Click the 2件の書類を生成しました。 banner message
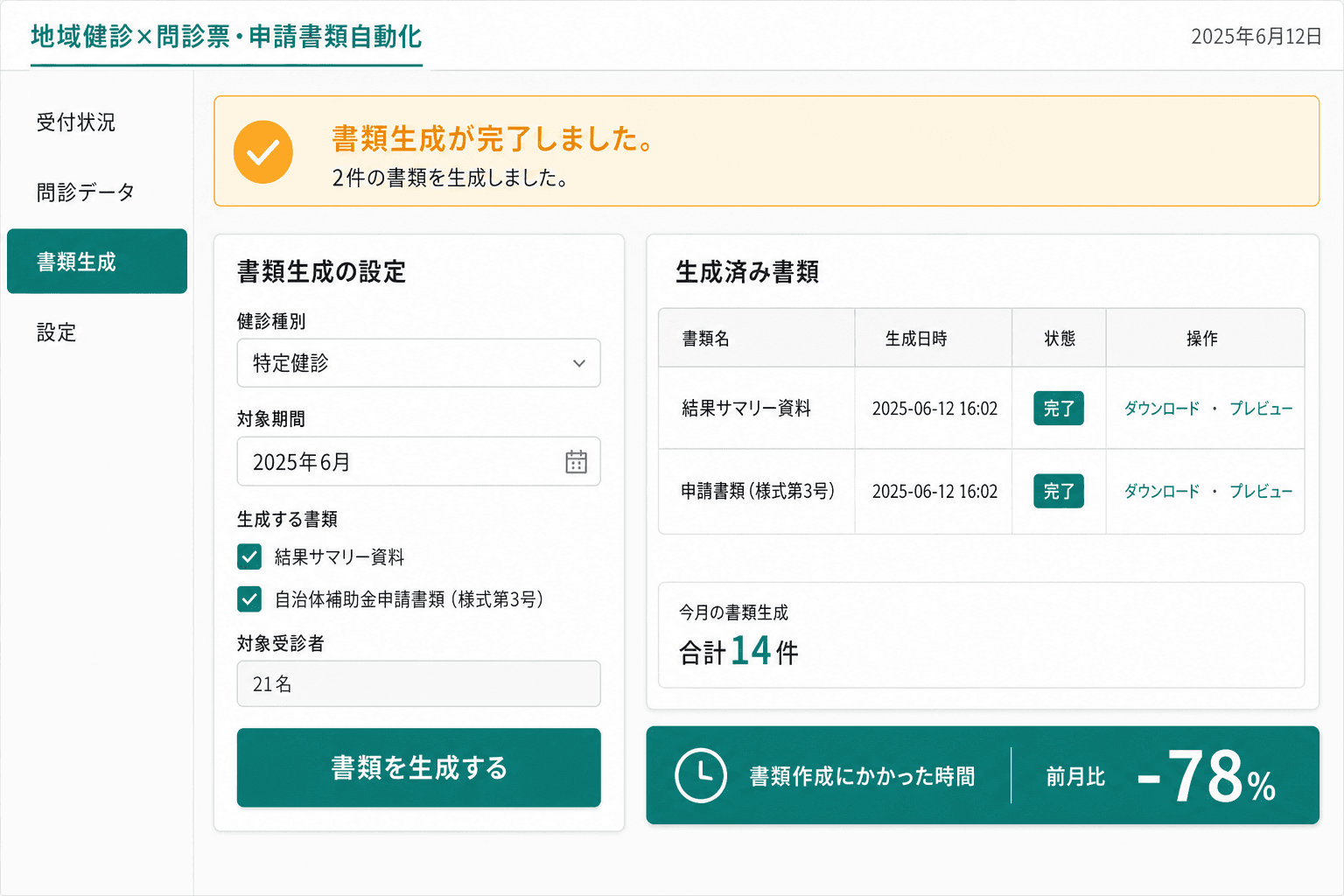 451,178
